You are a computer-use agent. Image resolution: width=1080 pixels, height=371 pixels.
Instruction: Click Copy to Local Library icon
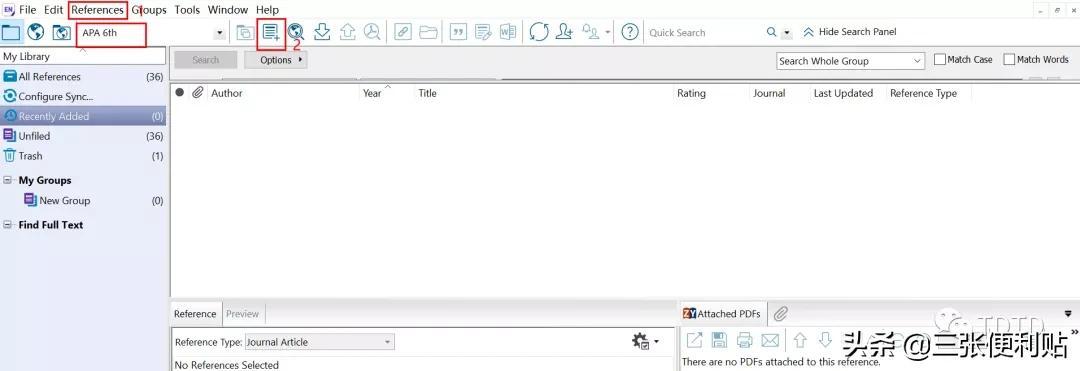pyautogui.click(x=245, y=32)
